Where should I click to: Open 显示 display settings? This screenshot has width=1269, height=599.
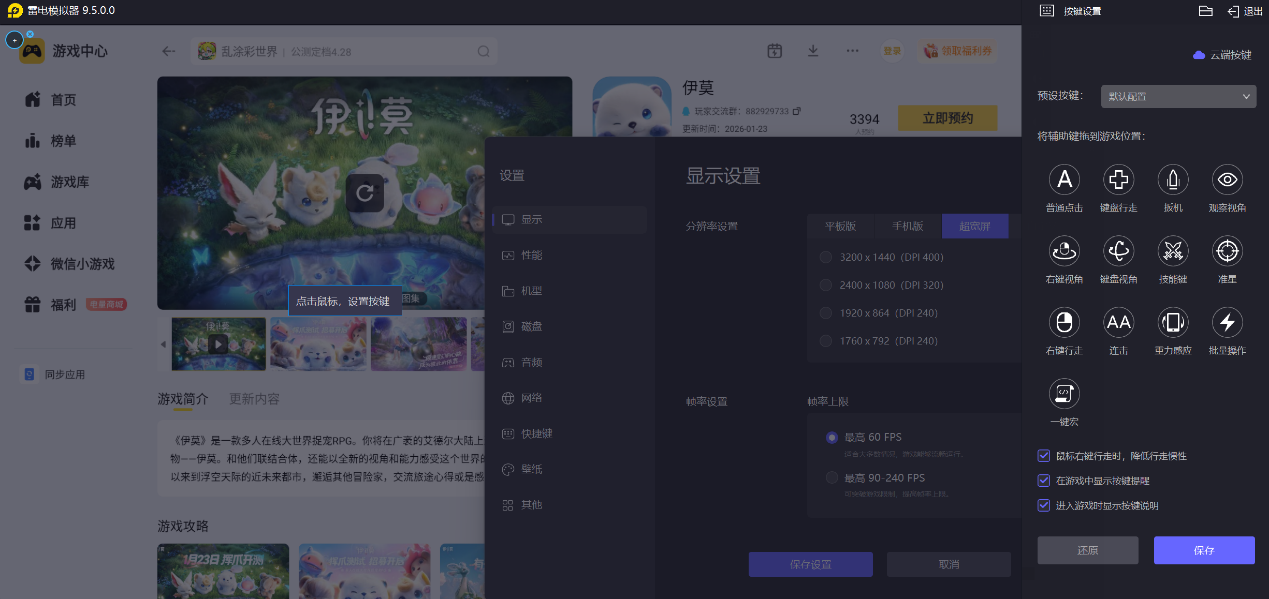point(569,219)
